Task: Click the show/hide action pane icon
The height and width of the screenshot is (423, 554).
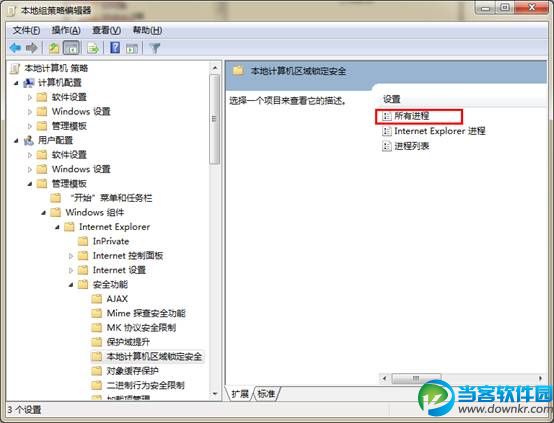Action: [x=132, y=48]
